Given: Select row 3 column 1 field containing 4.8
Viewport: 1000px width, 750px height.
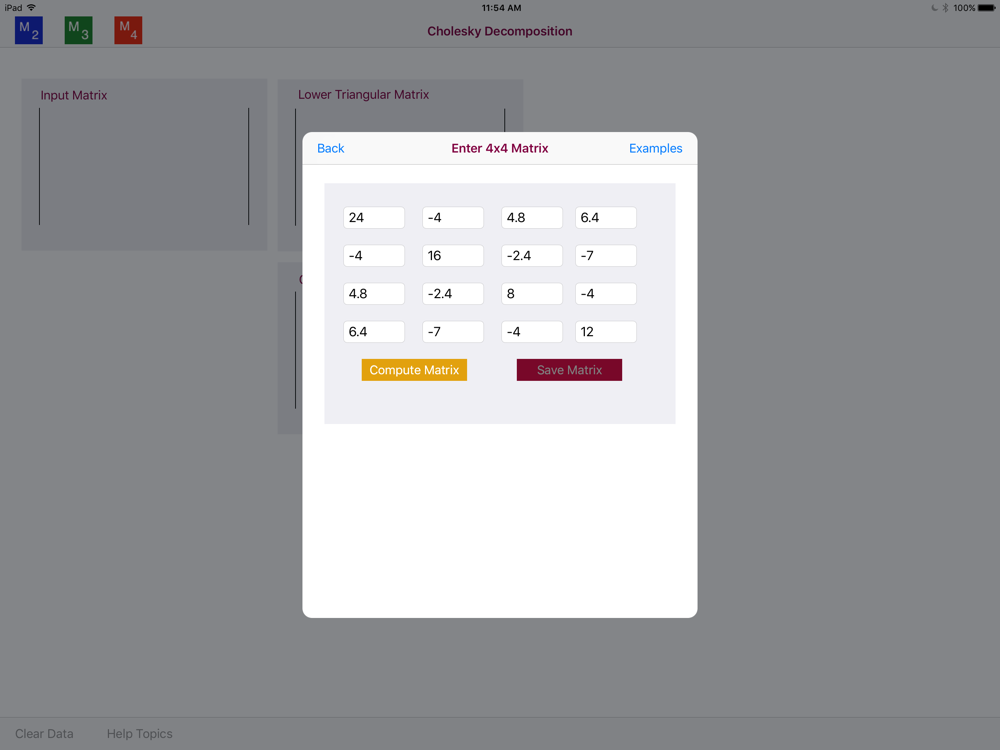Looking at the screenshot, I should pyautogui.click(x=374, y=293).
